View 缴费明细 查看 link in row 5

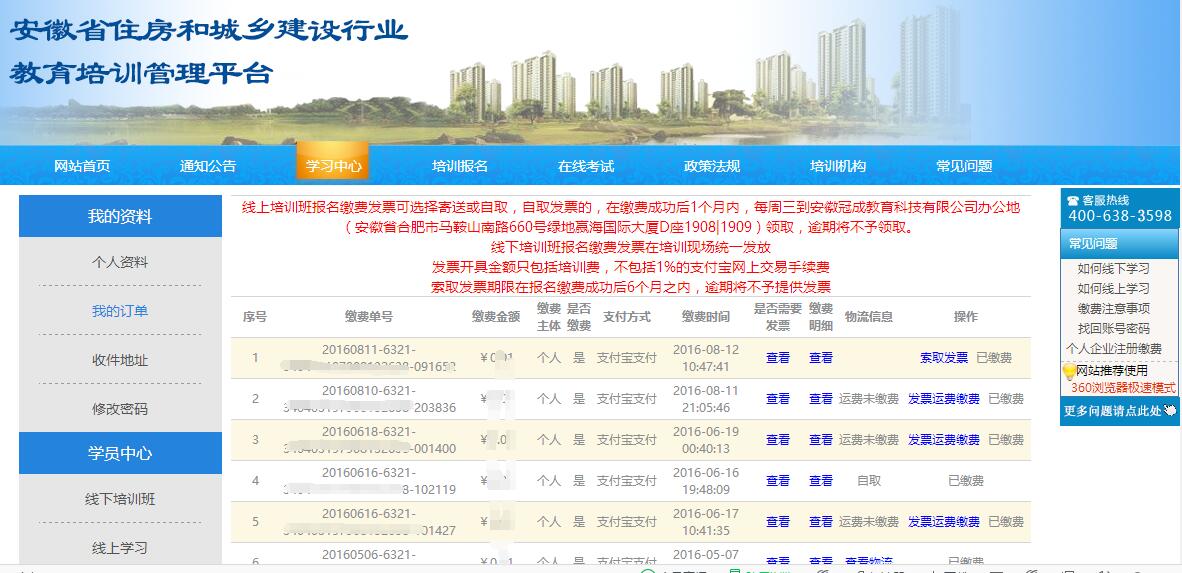(821, 522)
